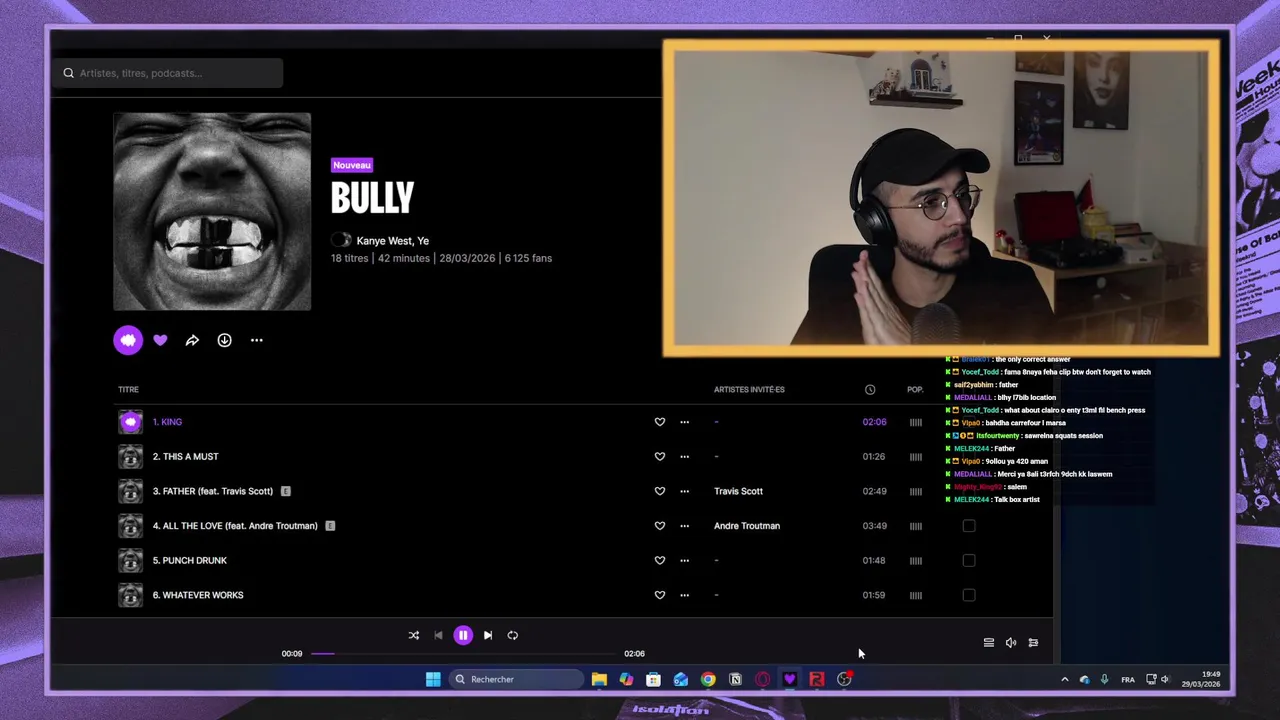The width and height of the screenshot is (1280, 720).
Task: Toggle shuffle mode in the player bar
Action: click(413, 635)
